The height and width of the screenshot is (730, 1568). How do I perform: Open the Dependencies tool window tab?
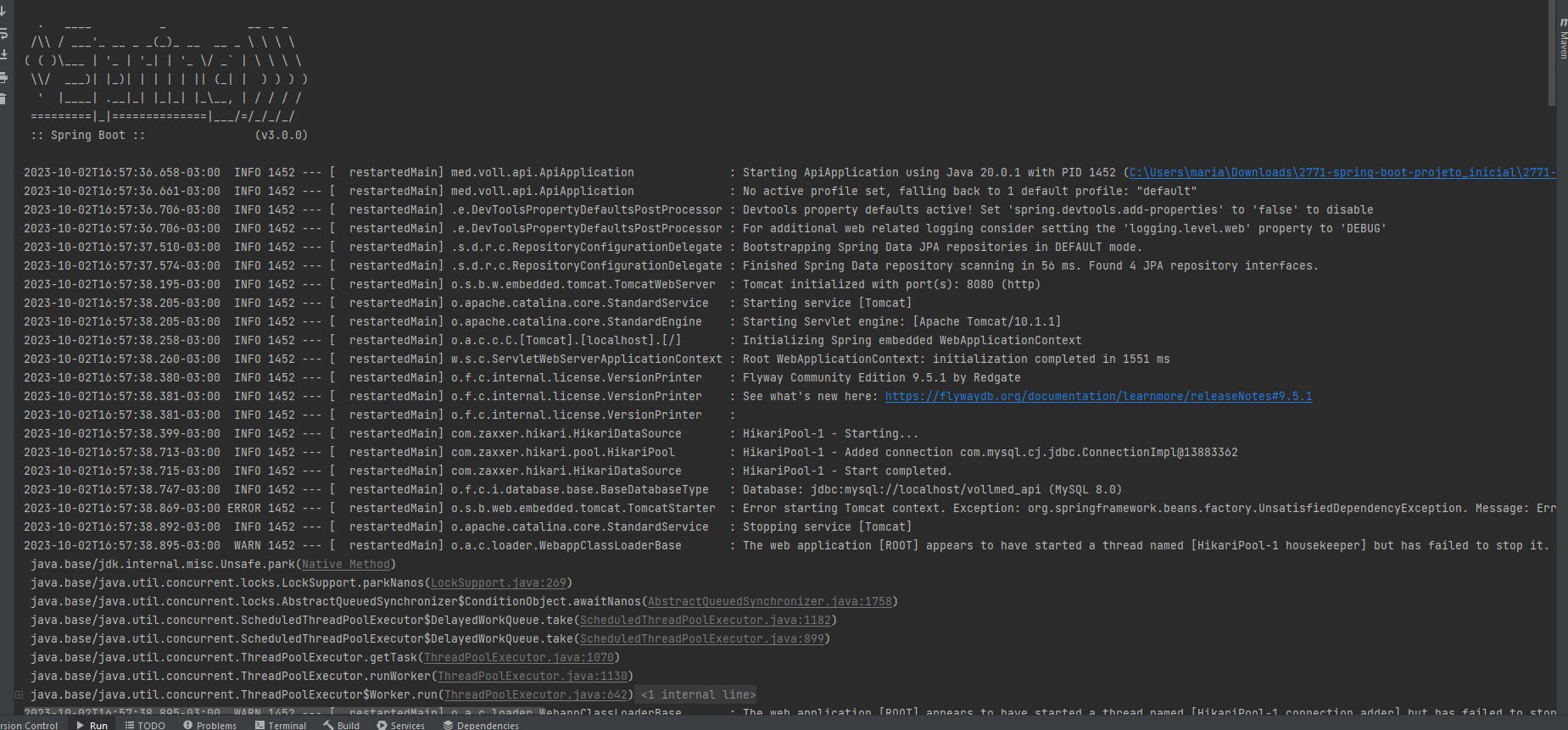[x=481, y=725]
